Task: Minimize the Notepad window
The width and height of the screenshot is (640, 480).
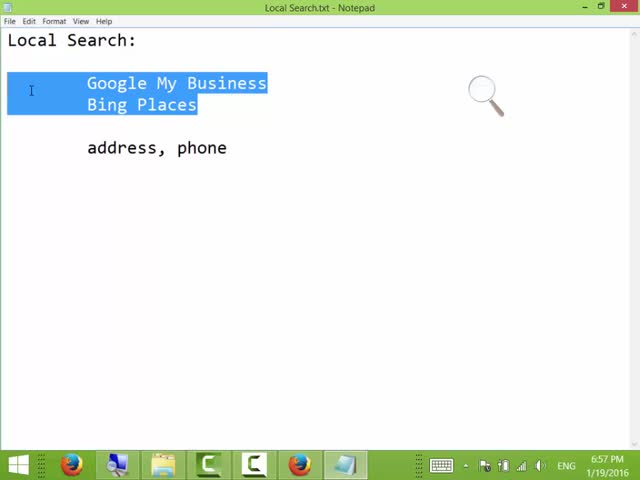Action: [585, 7]
